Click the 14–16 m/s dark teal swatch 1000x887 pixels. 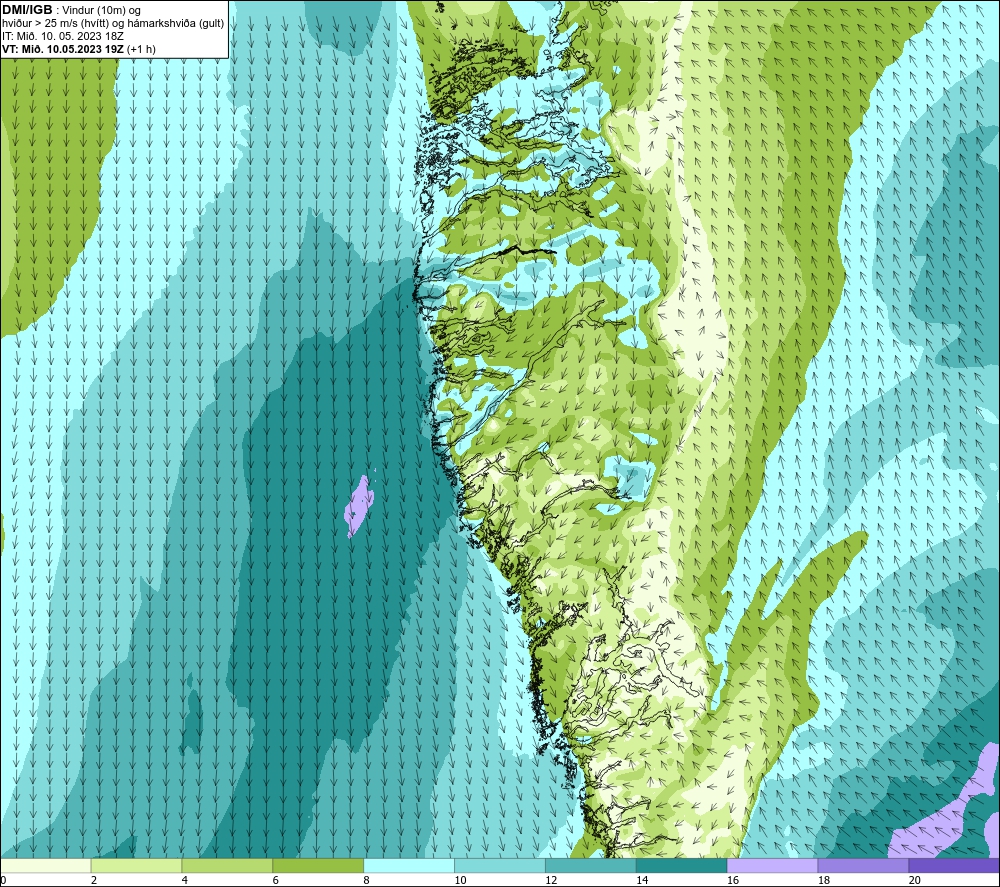[681, 865]
